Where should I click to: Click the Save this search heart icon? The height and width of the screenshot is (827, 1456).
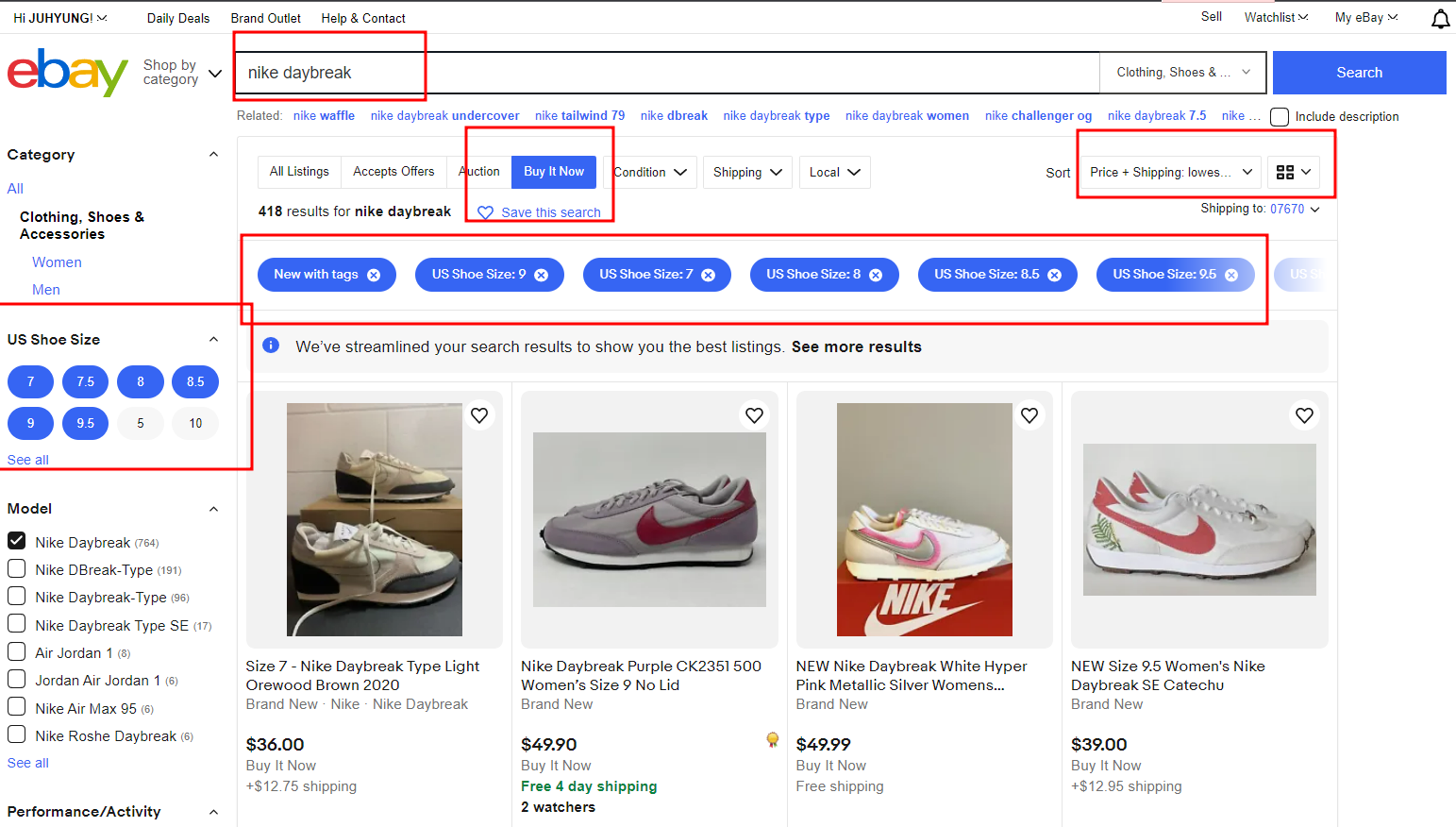(x=485, y=212)
